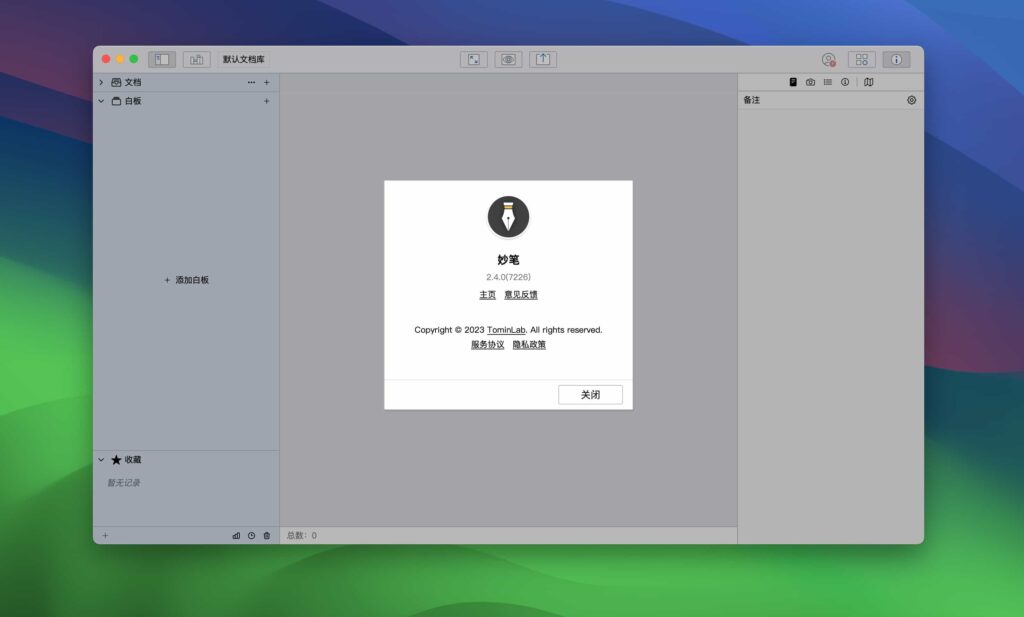Click the 关闭 button in the about dialog
1024x617 pixels.
click(x=590, y=394)
